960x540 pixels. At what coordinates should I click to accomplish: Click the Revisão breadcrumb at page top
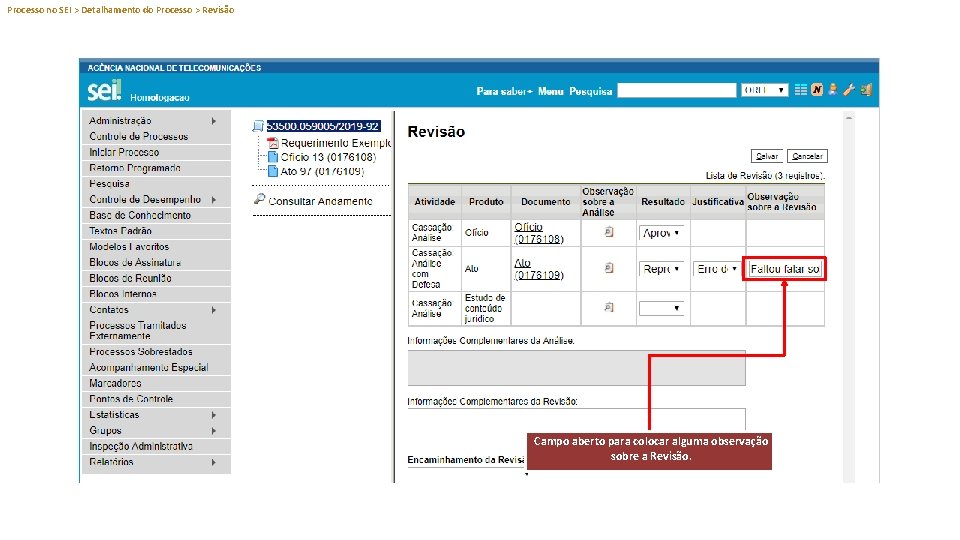(x=218, y=10)
